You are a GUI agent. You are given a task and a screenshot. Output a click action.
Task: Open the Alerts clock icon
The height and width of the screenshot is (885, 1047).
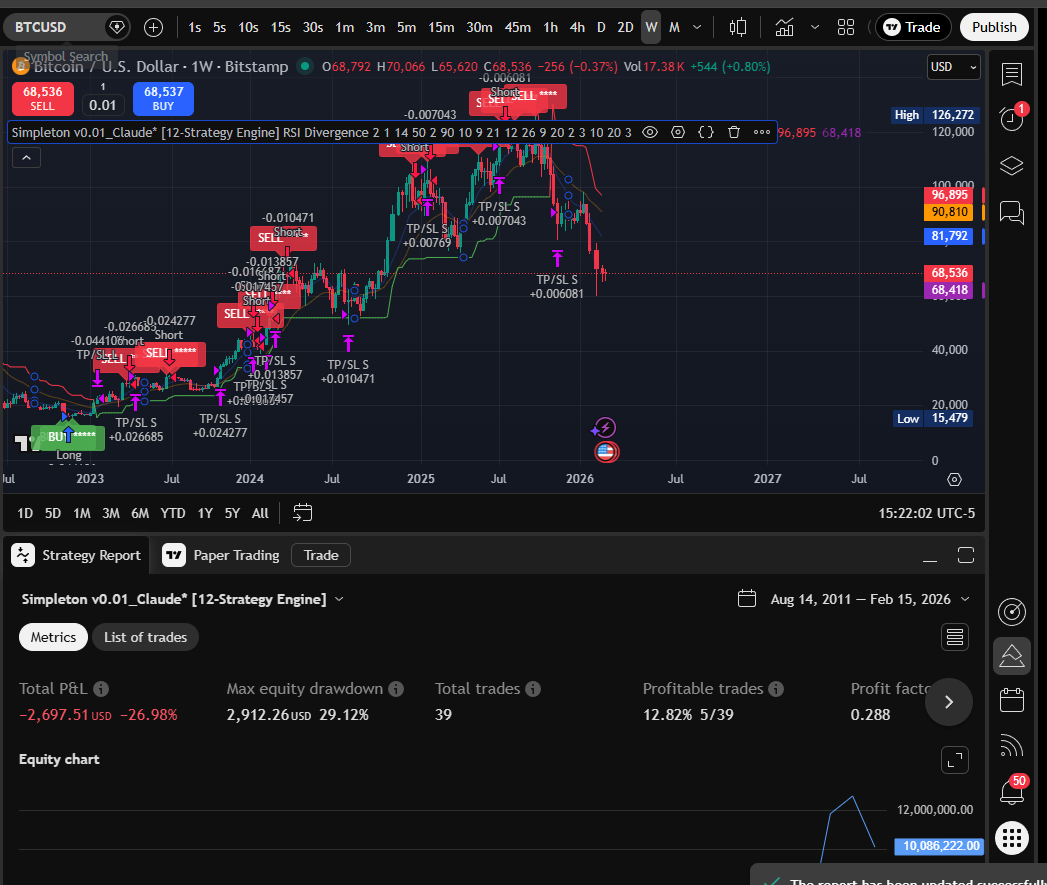click(x=1010, y=118)
